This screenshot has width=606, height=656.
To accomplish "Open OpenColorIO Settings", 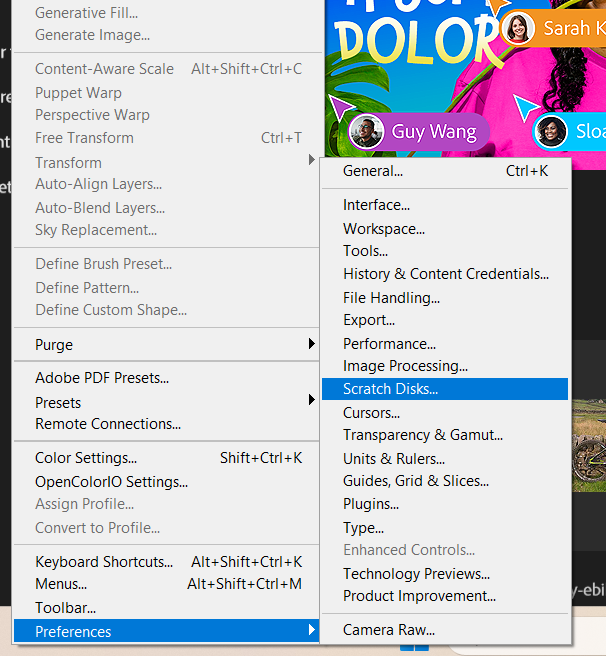I will (166, 482).
